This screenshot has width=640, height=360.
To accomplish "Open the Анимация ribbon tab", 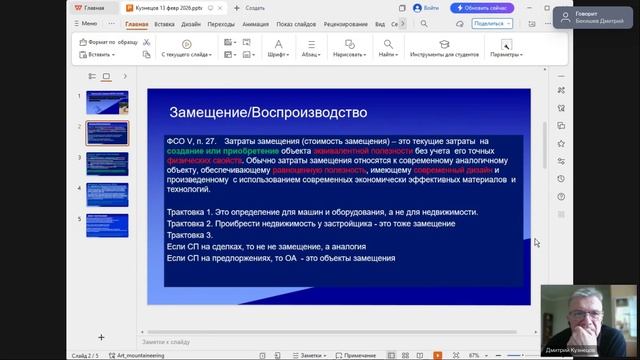I will [x=256, y=24].
